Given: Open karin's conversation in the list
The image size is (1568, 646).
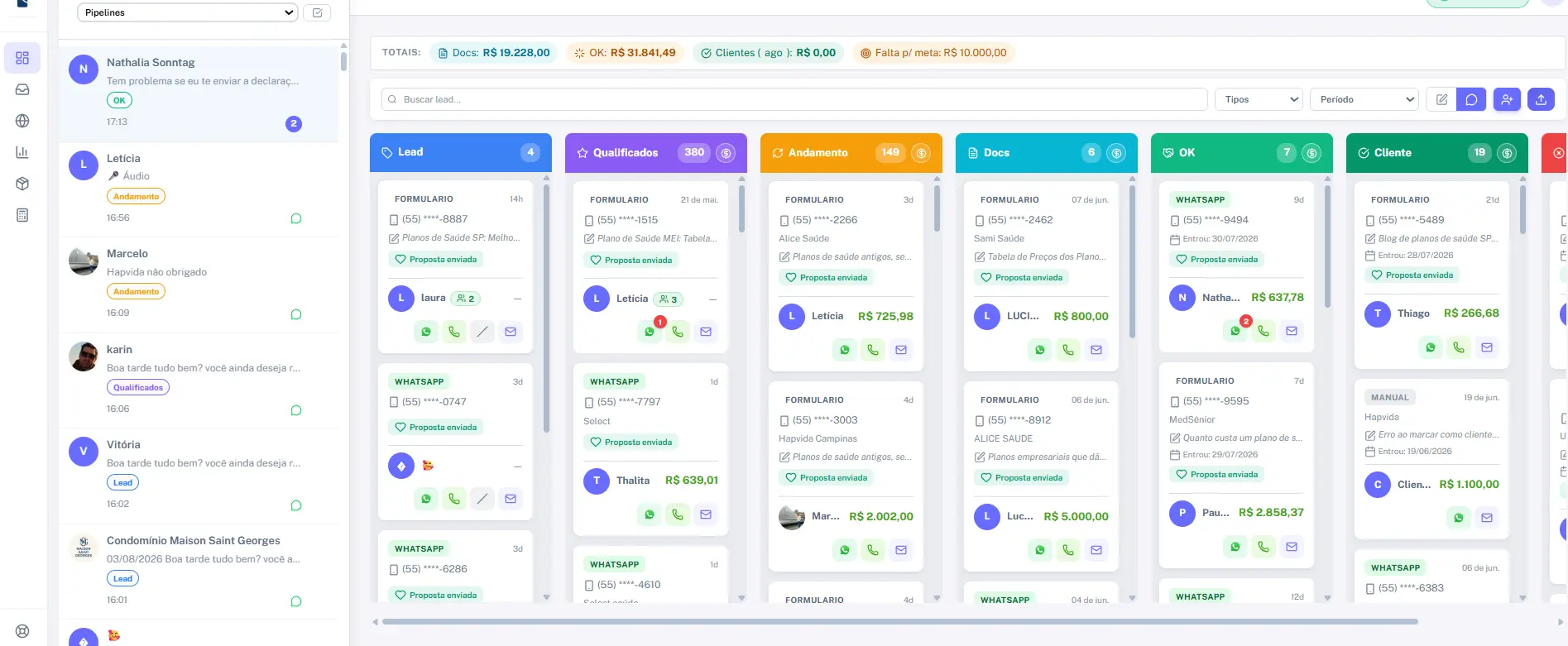Looking at the screenshot, I should 199,380.
